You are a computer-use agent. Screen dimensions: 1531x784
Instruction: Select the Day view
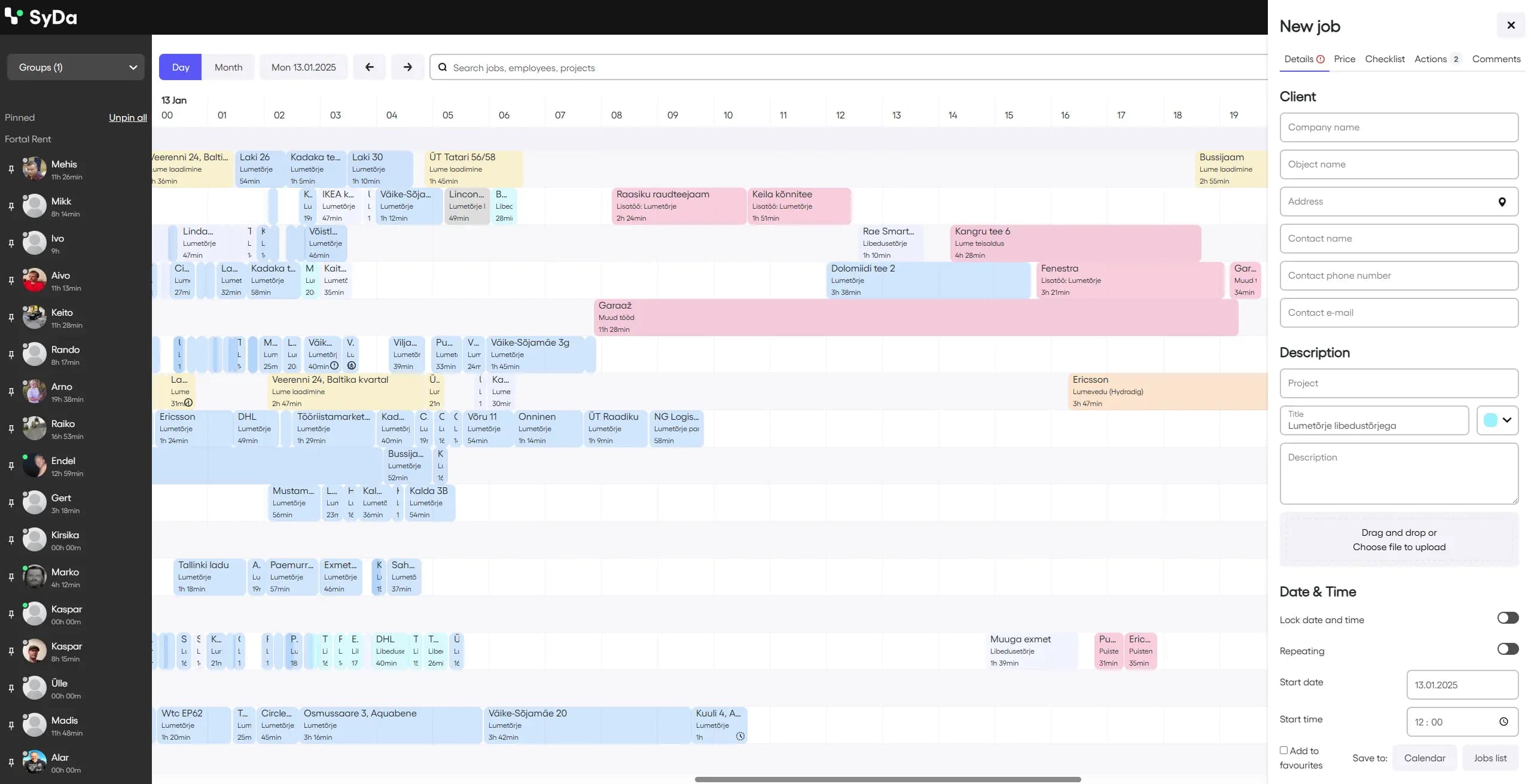(x=181, y=67)
